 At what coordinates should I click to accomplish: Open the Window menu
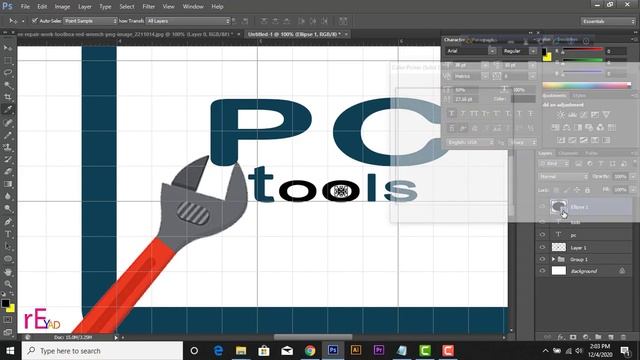(x=193, y=7)
